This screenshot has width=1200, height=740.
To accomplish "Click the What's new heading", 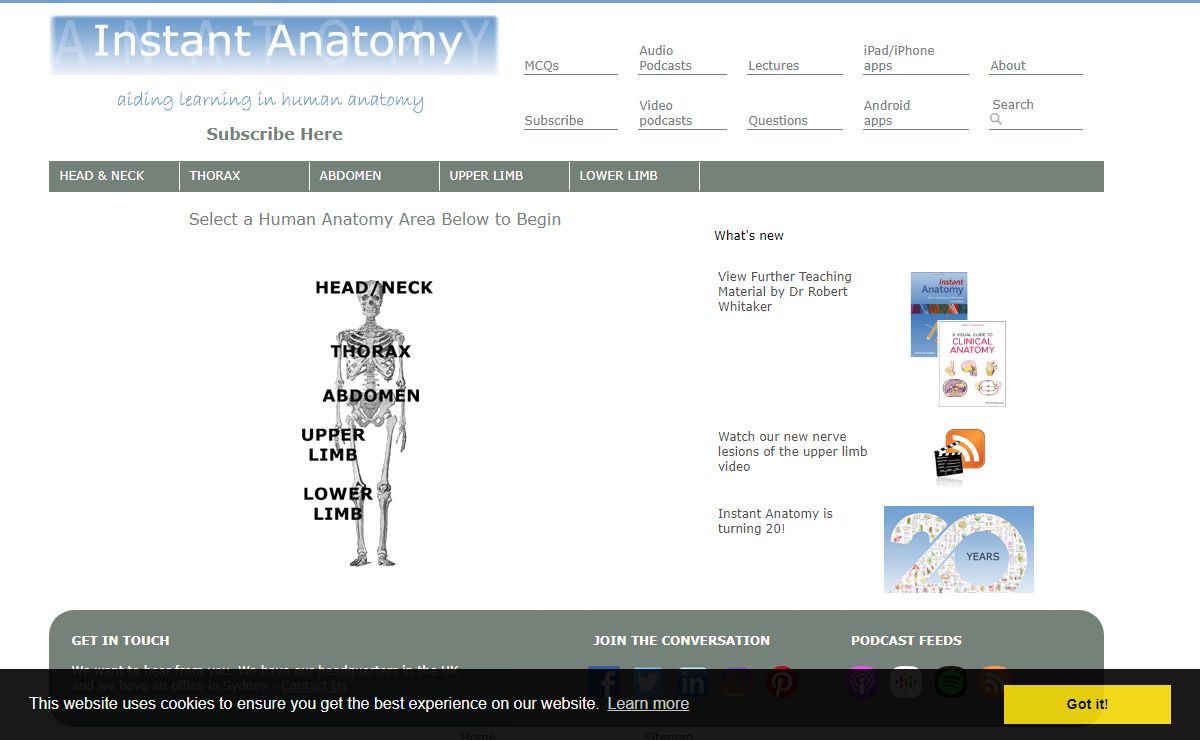I will (x=749, y=236).
